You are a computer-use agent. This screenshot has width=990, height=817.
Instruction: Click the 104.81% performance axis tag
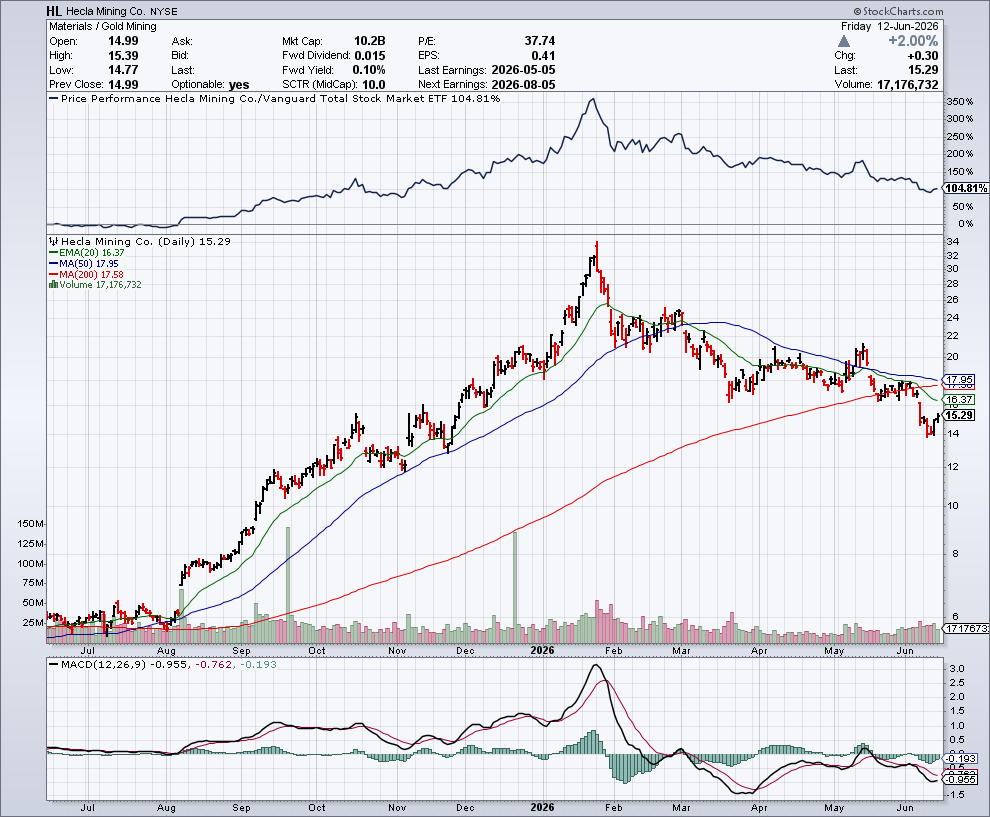(x=966, y=188)
